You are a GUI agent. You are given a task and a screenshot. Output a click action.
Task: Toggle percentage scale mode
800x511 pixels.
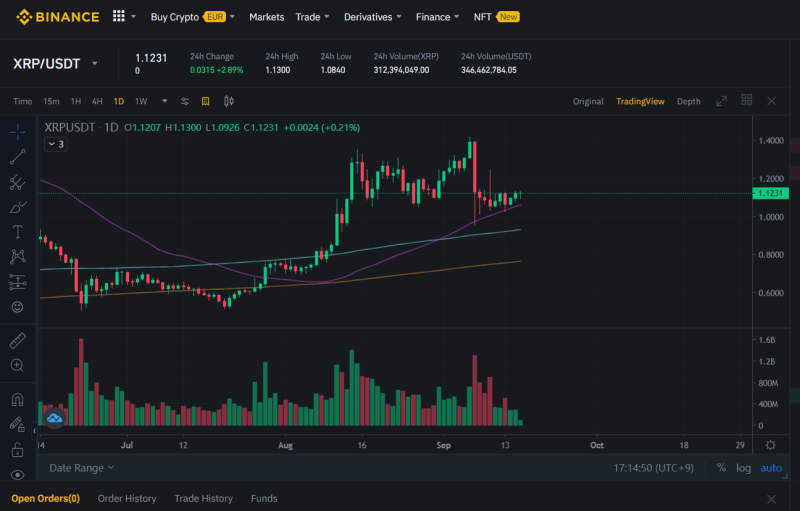[x=721, y=468]
